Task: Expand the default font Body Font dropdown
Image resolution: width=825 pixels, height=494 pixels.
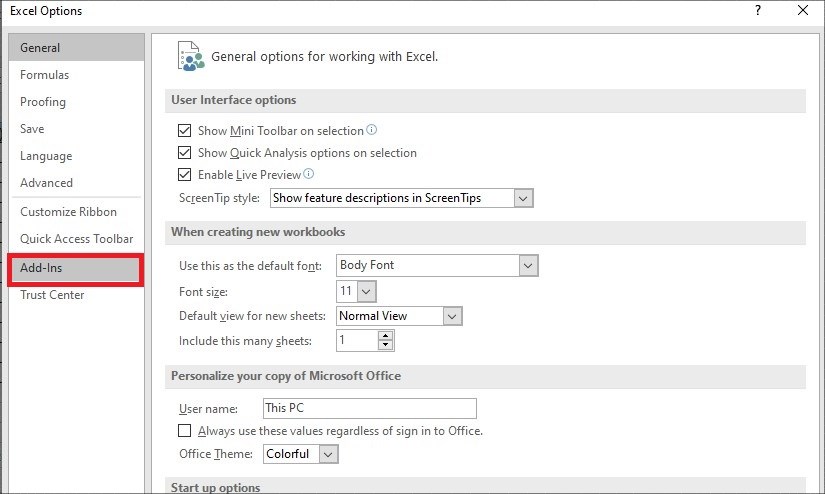Action: click(529, 266)
